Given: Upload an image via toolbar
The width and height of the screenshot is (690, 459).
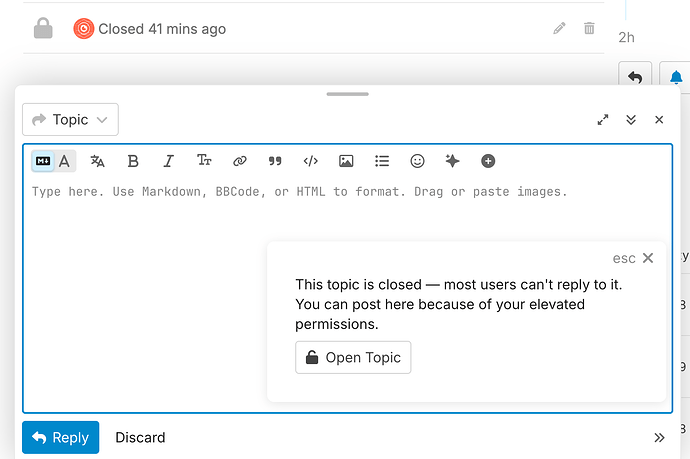Looking at the screenshot, I should pyautogui.click(x=346, y=161).
